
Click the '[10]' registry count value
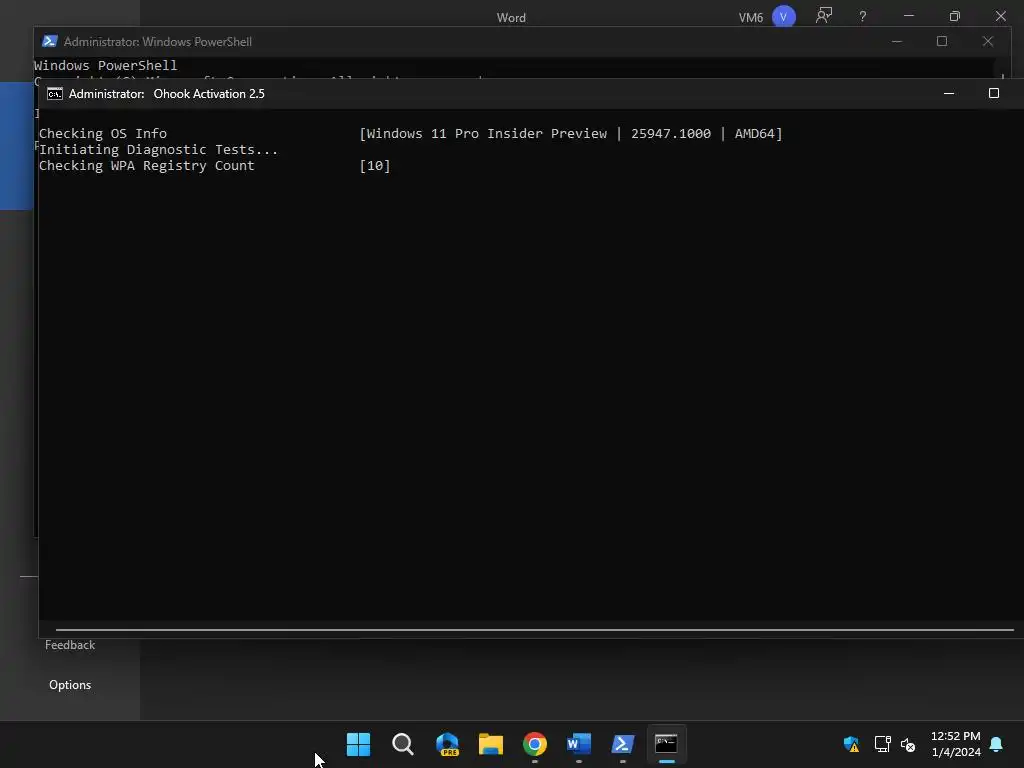point(375,166)
